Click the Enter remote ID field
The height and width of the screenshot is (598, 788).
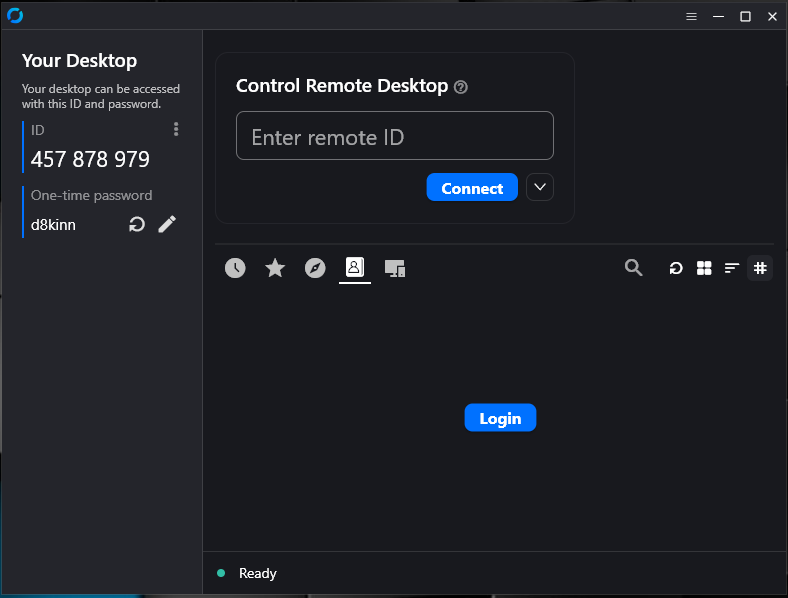click(394, 136)
